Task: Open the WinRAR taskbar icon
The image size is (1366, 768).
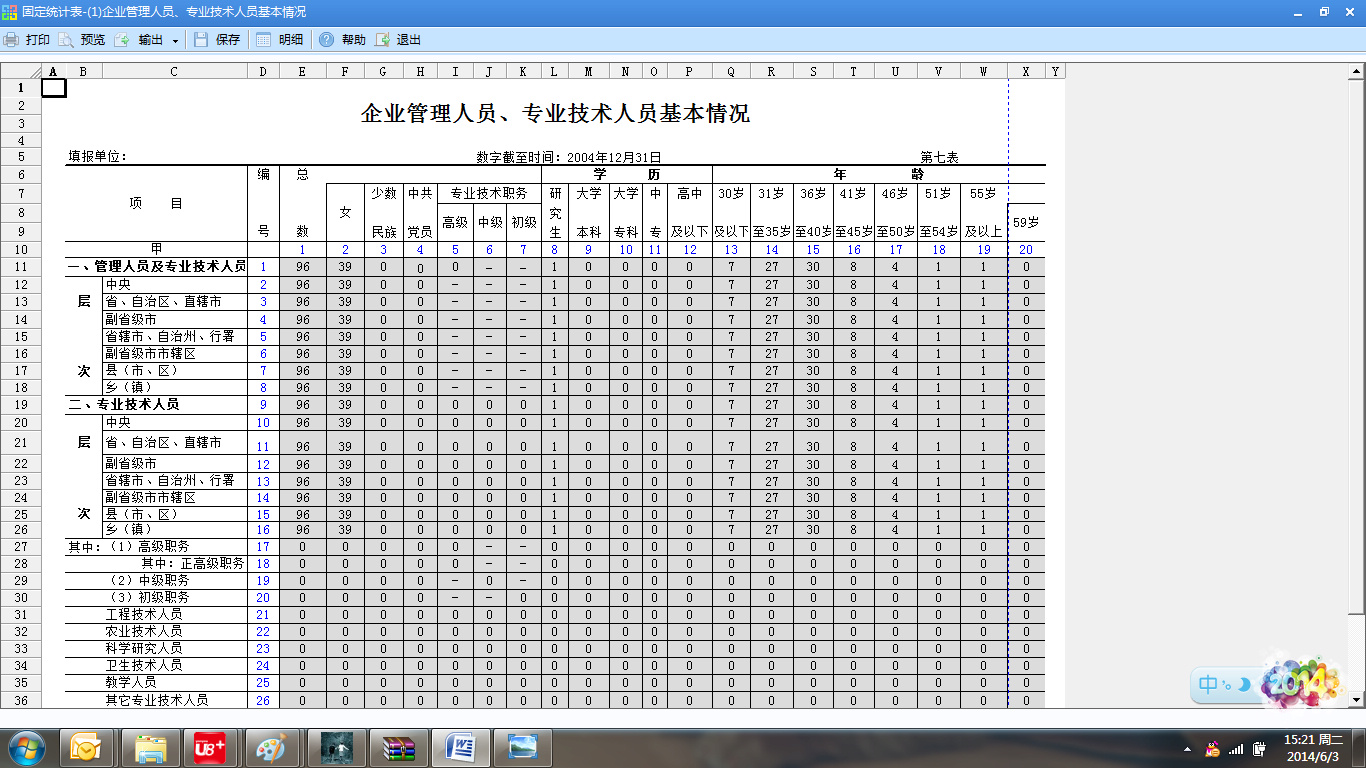Action: (398, 747)
